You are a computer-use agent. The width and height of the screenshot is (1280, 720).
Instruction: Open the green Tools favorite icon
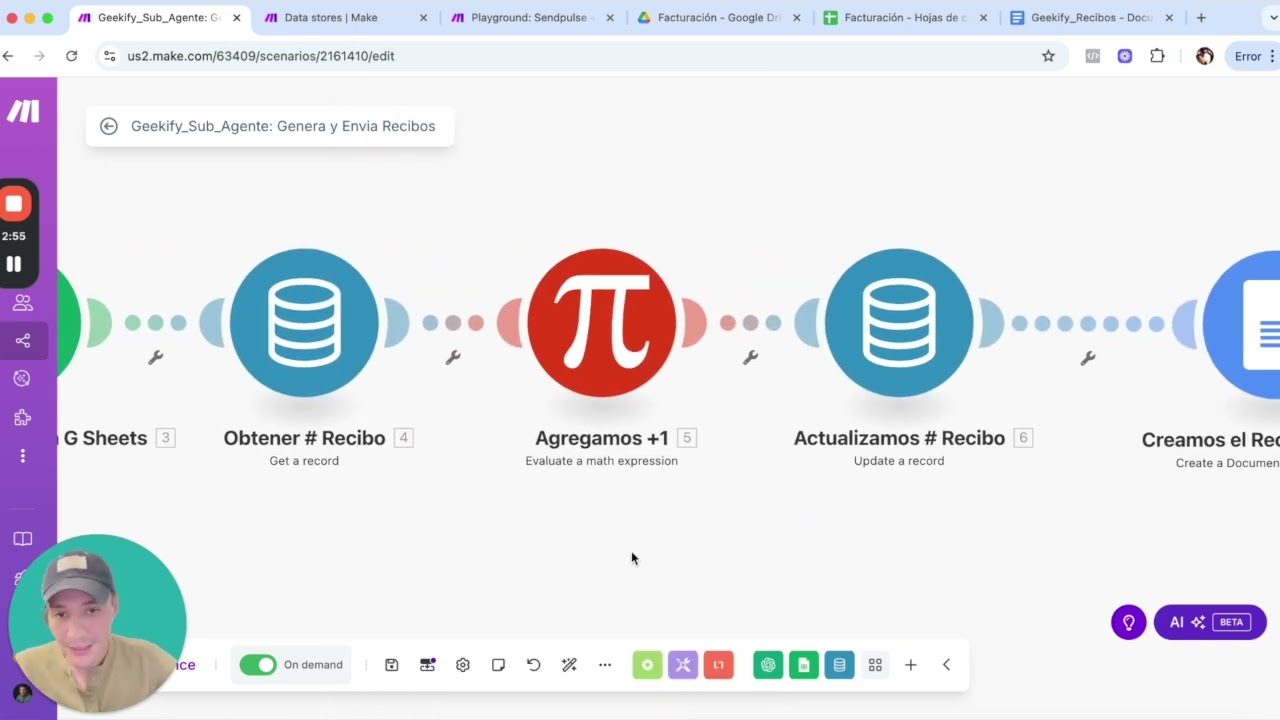tap(647, 665)
